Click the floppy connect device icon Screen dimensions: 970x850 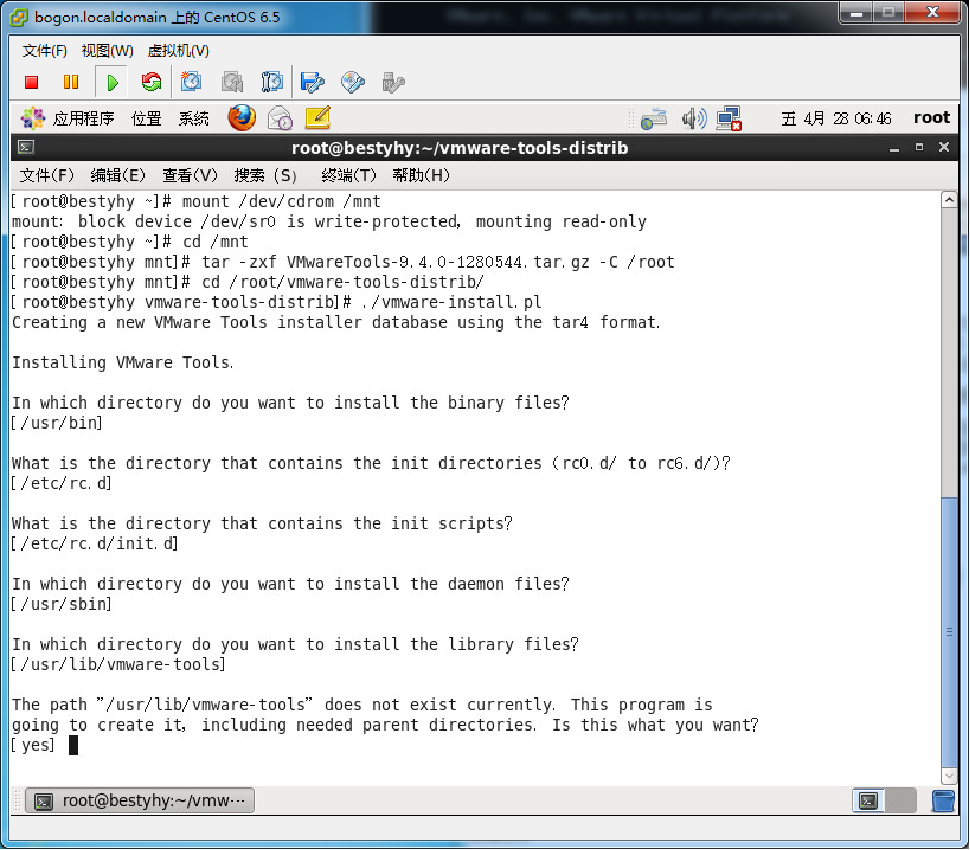tap(312, 82)
